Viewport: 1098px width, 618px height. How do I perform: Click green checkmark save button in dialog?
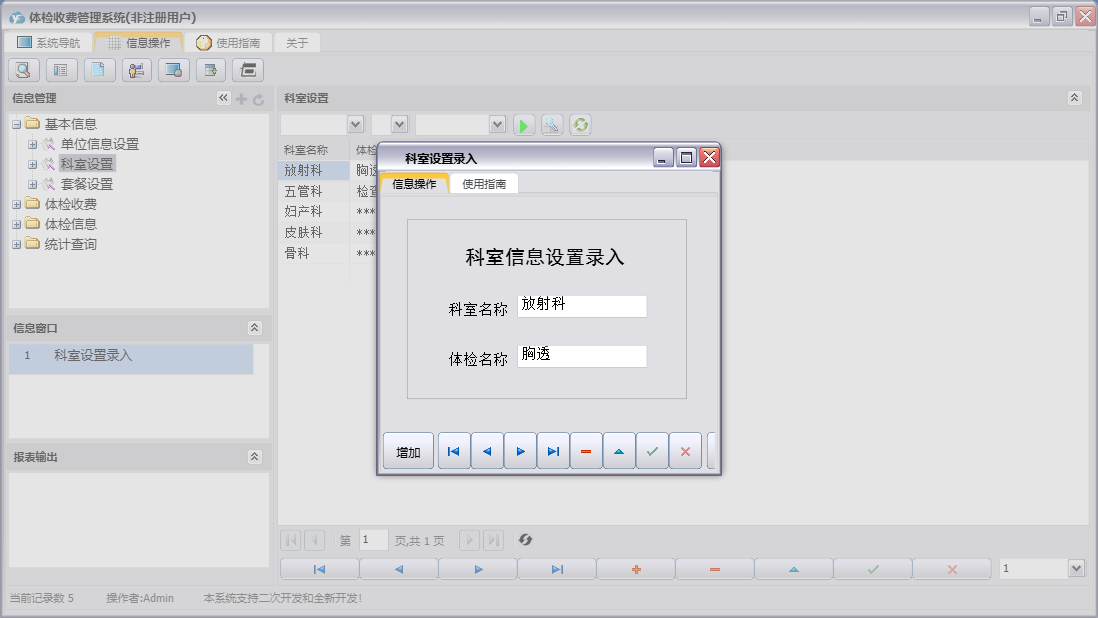tap(652, 452)
